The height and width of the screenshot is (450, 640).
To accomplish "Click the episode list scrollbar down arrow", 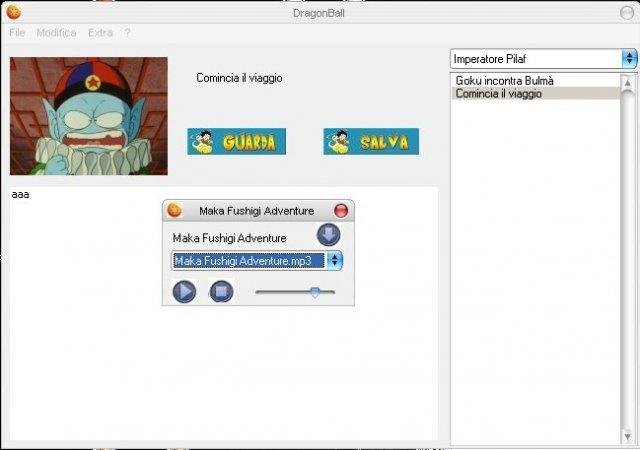I will click(x=628, y=437).
